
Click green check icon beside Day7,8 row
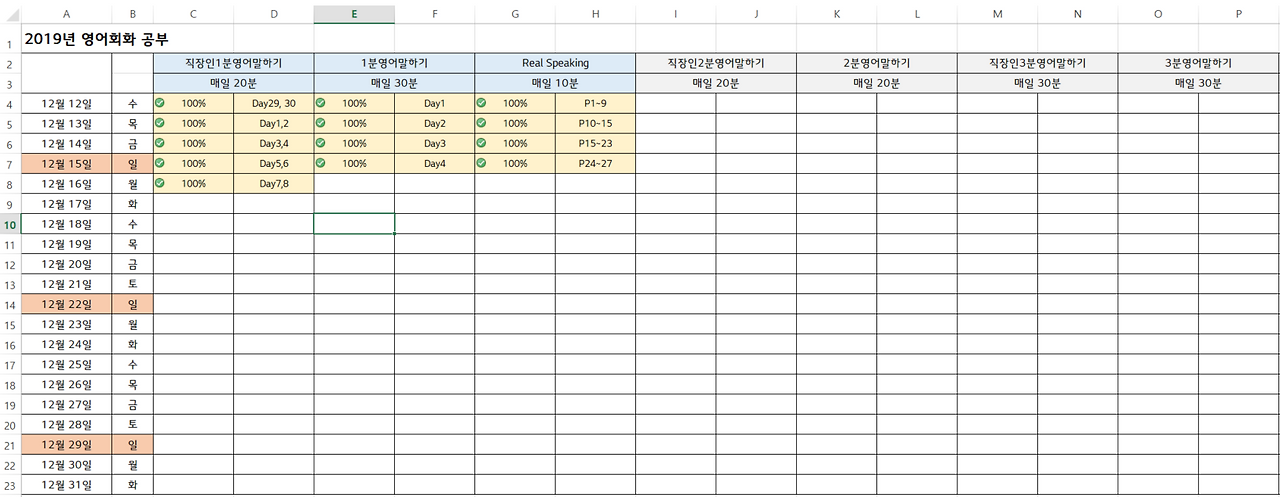point(160,183)
